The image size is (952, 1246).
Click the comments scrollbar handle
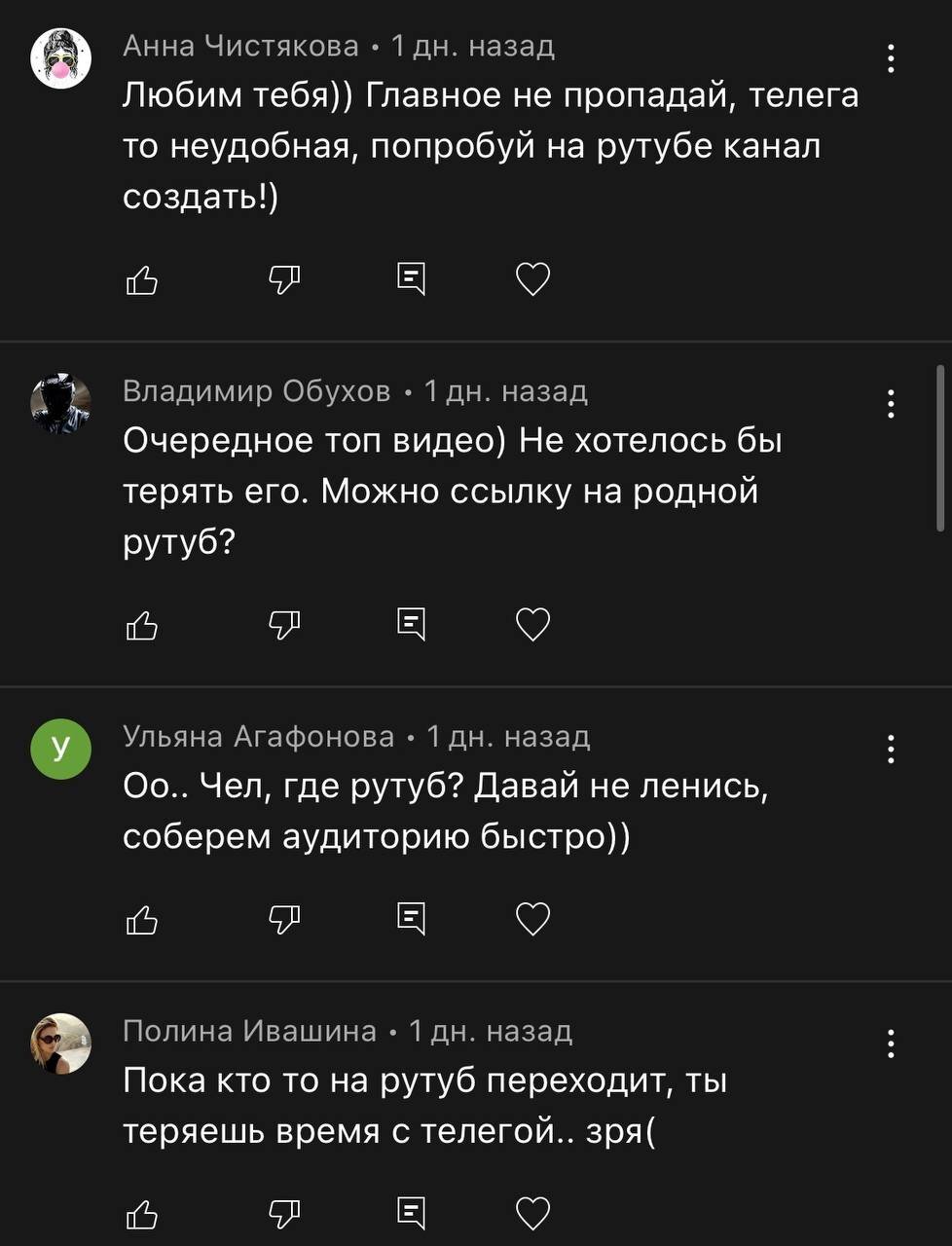pos(940,448)
